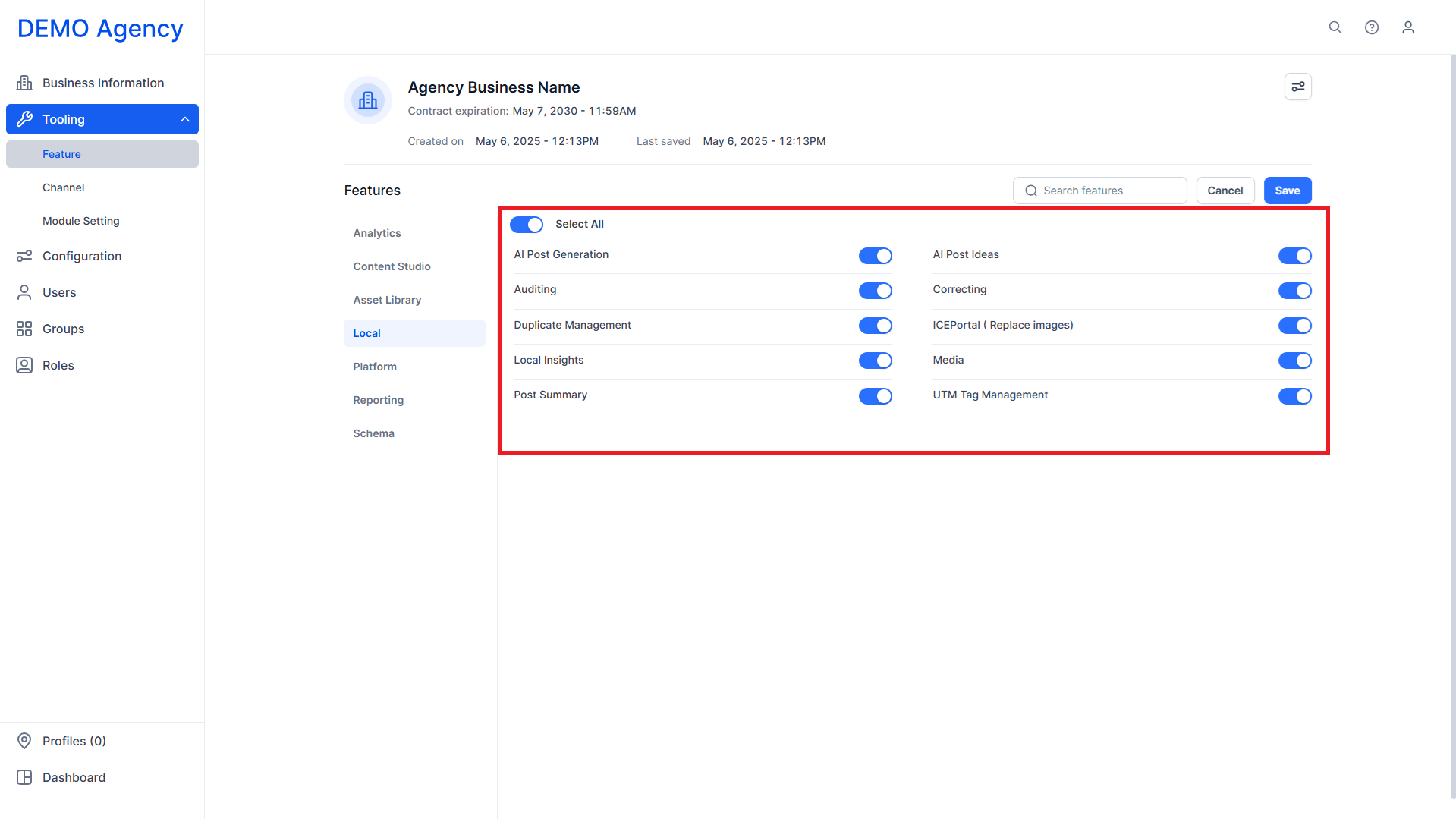Disable the AI Post Generation toggle

[x=876, y=256]
